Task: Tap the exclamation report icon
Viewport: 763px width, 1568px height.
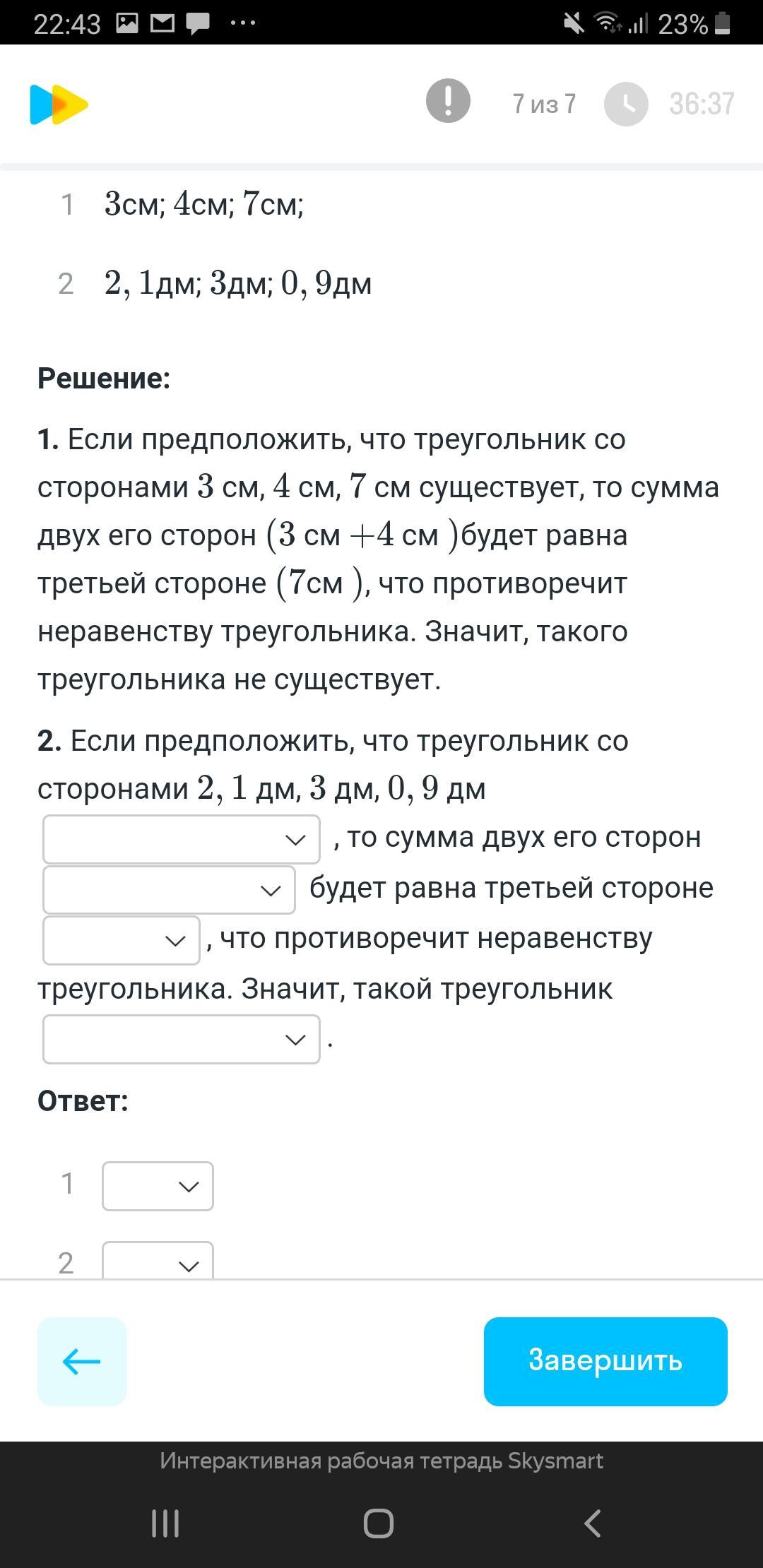Action: pyautogui.click(x=448, y=101)
